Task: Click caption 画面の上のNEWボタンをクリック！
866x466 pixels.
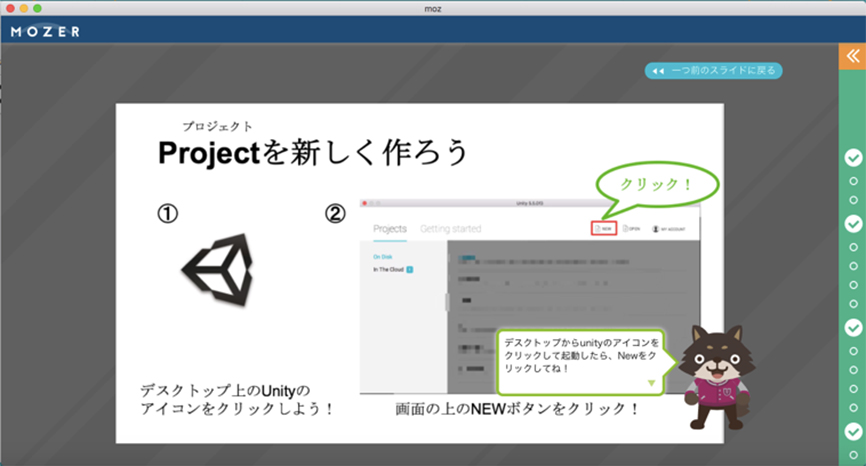Action: [518, 409]
